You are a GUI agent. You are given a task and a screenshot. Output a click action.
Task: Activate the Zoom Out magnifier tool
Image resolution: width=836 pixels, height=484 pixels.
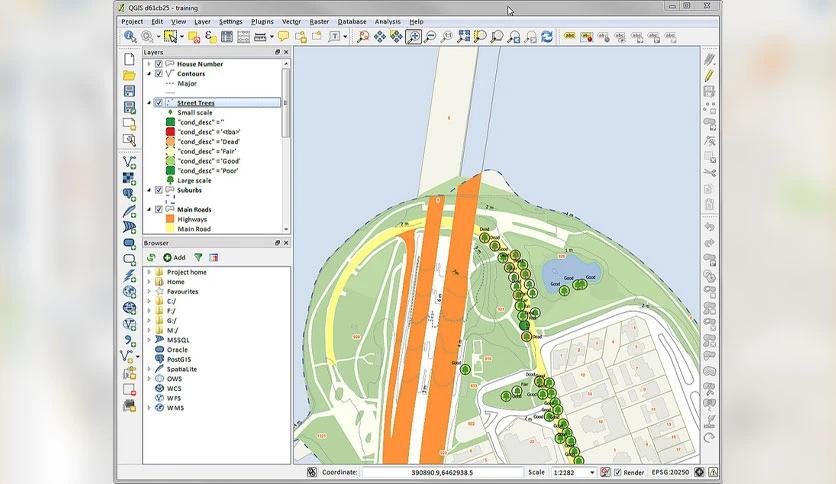pos(430,36)
